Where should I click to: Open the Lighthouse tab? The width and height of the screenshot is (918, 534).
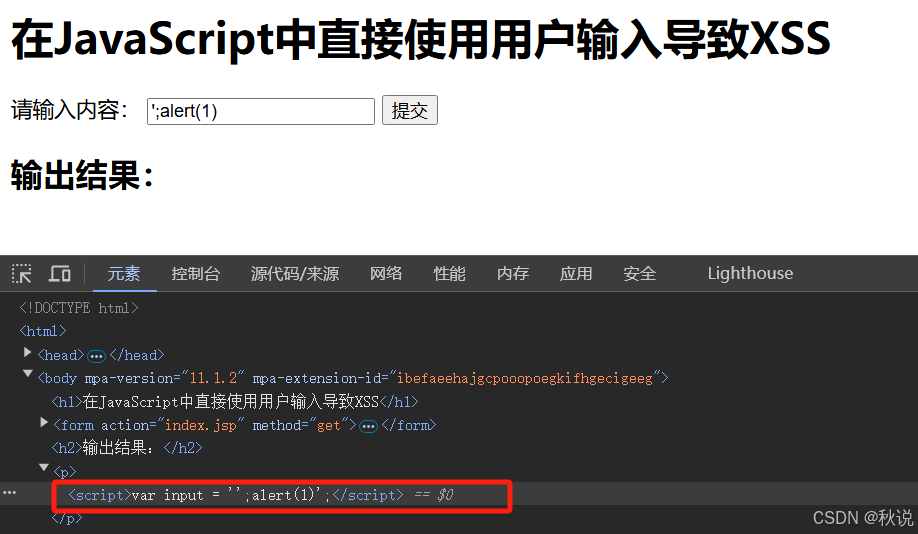click(x=750, y=273)
